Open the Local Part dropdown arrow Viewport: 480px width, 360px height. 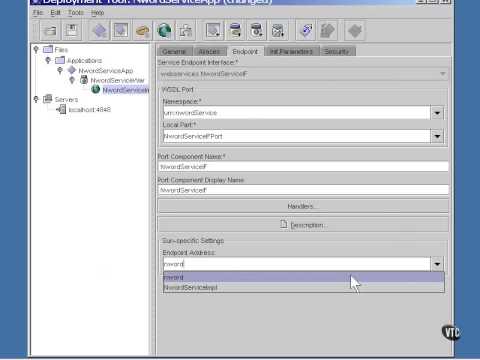click(437, 136)
